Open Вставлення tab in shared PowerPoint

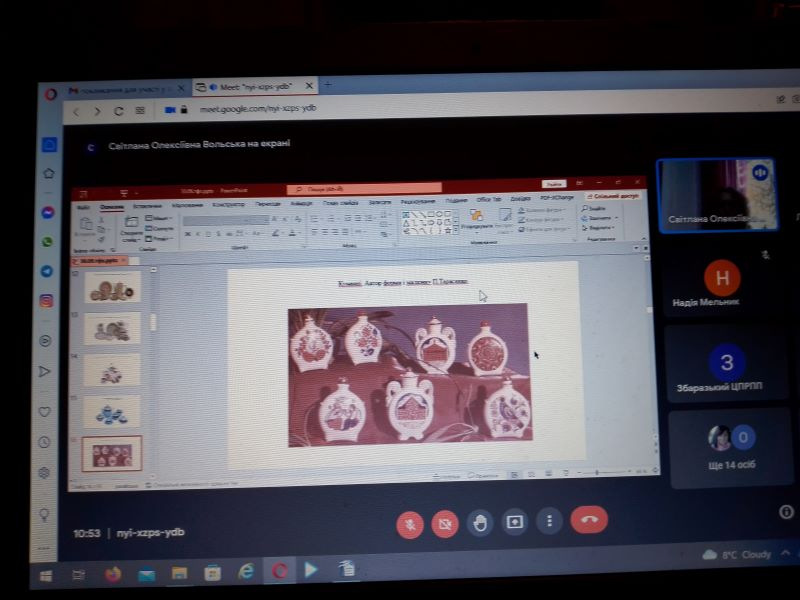coord(147,206)
